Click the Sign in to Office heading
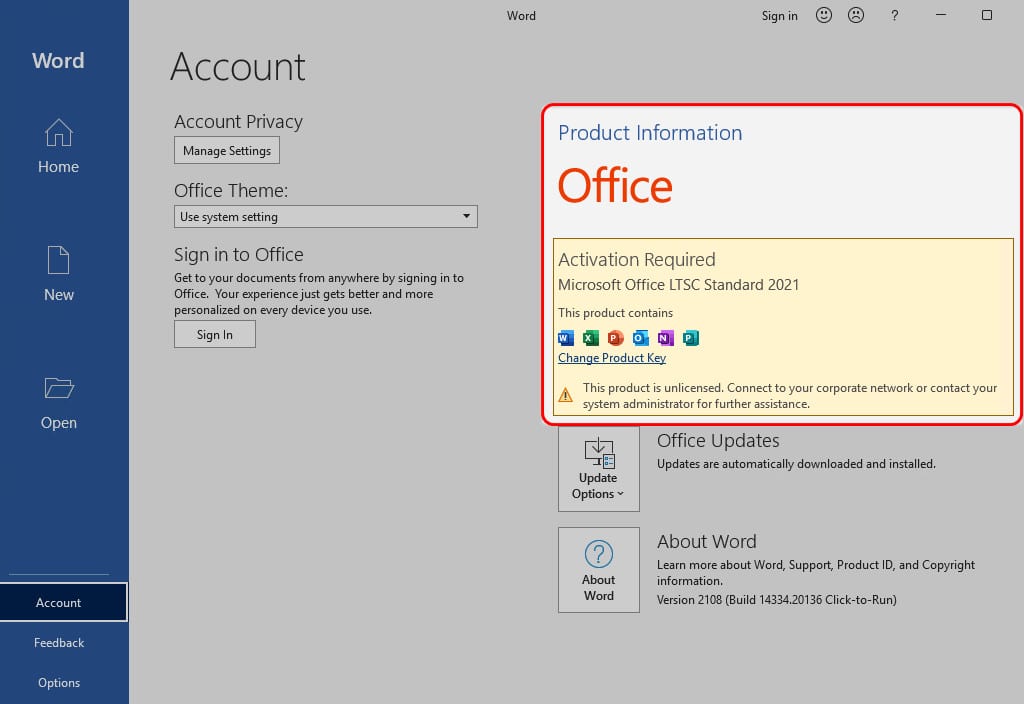The width and height of the screenshot is (1024, 704). pyautogui.click(x=238, y=254)
